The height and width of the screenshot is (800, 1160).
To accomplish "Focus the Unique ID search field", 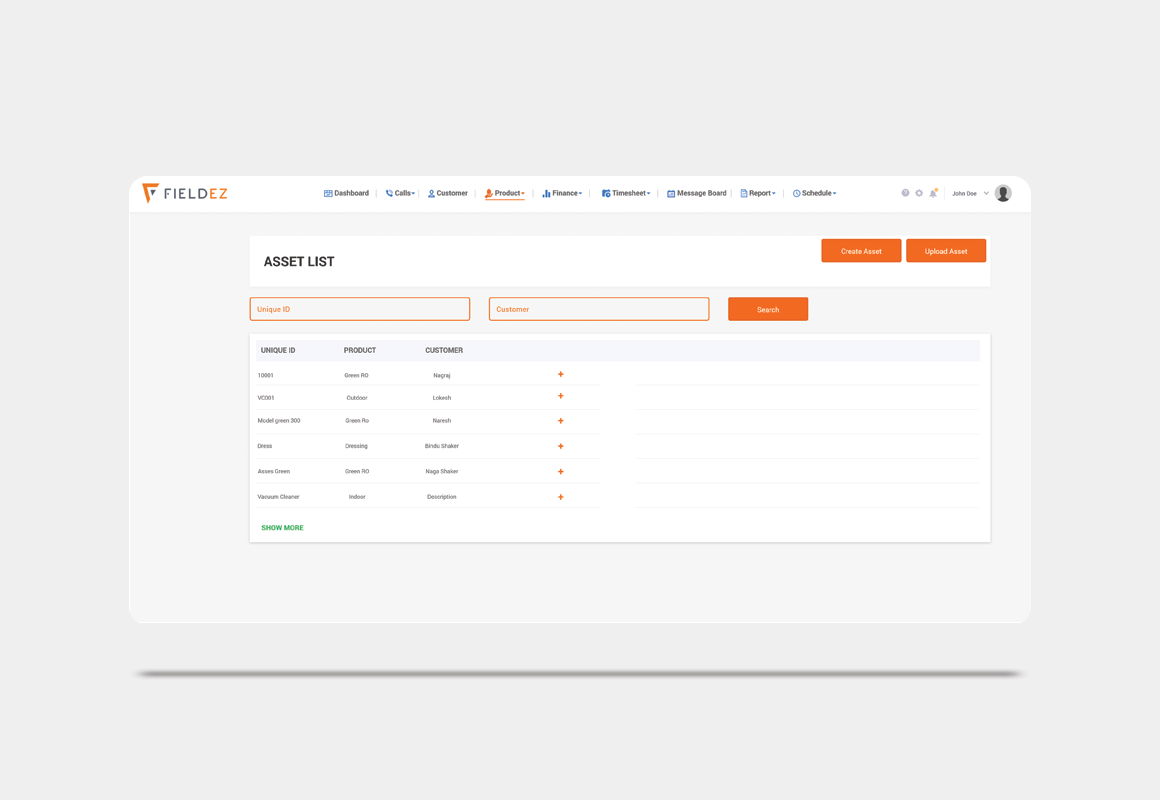I will point(360,309).
